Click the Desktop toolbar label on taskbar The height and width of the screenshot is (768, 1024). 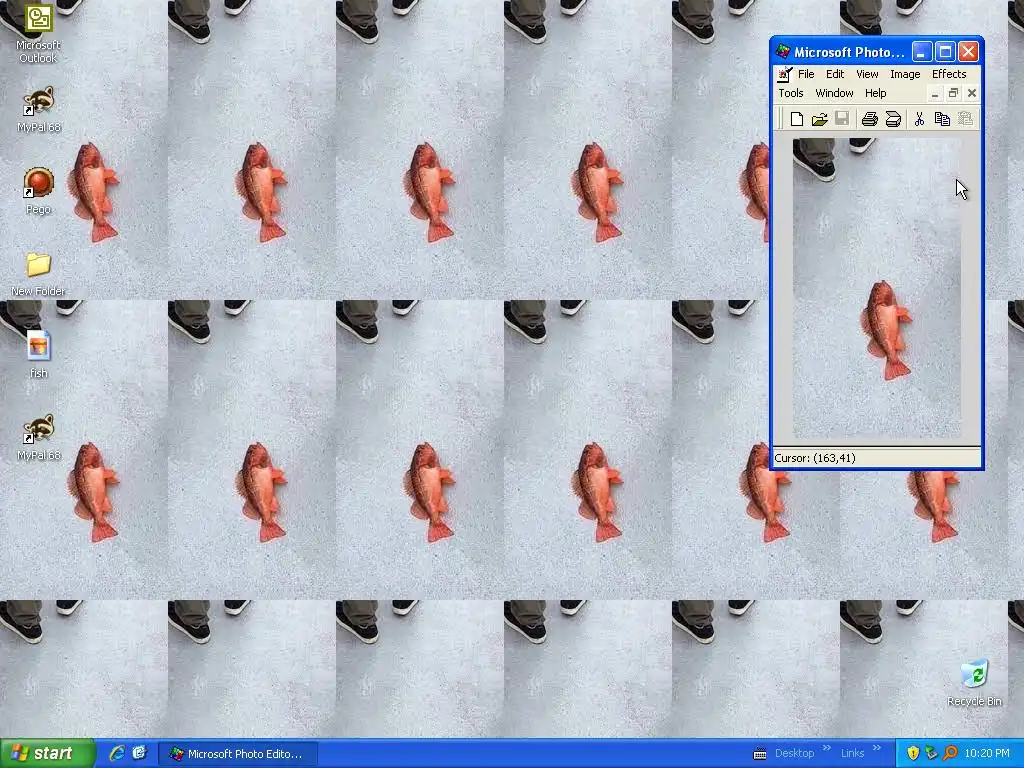(x=794, y=754)
